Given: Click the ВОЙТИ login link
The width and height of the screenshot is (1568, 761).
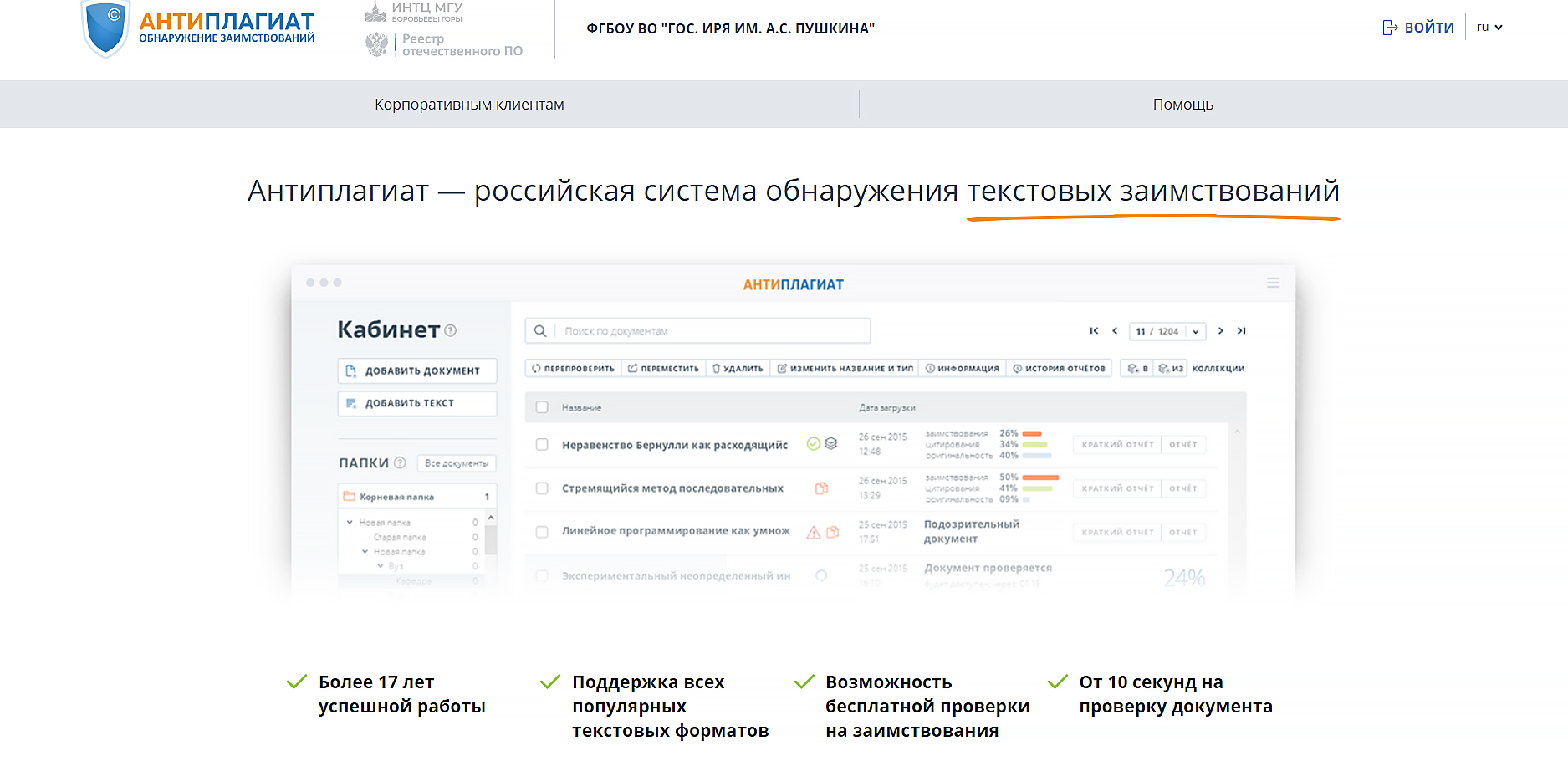Looking at the screenshot, I should tap(1429, 28).
